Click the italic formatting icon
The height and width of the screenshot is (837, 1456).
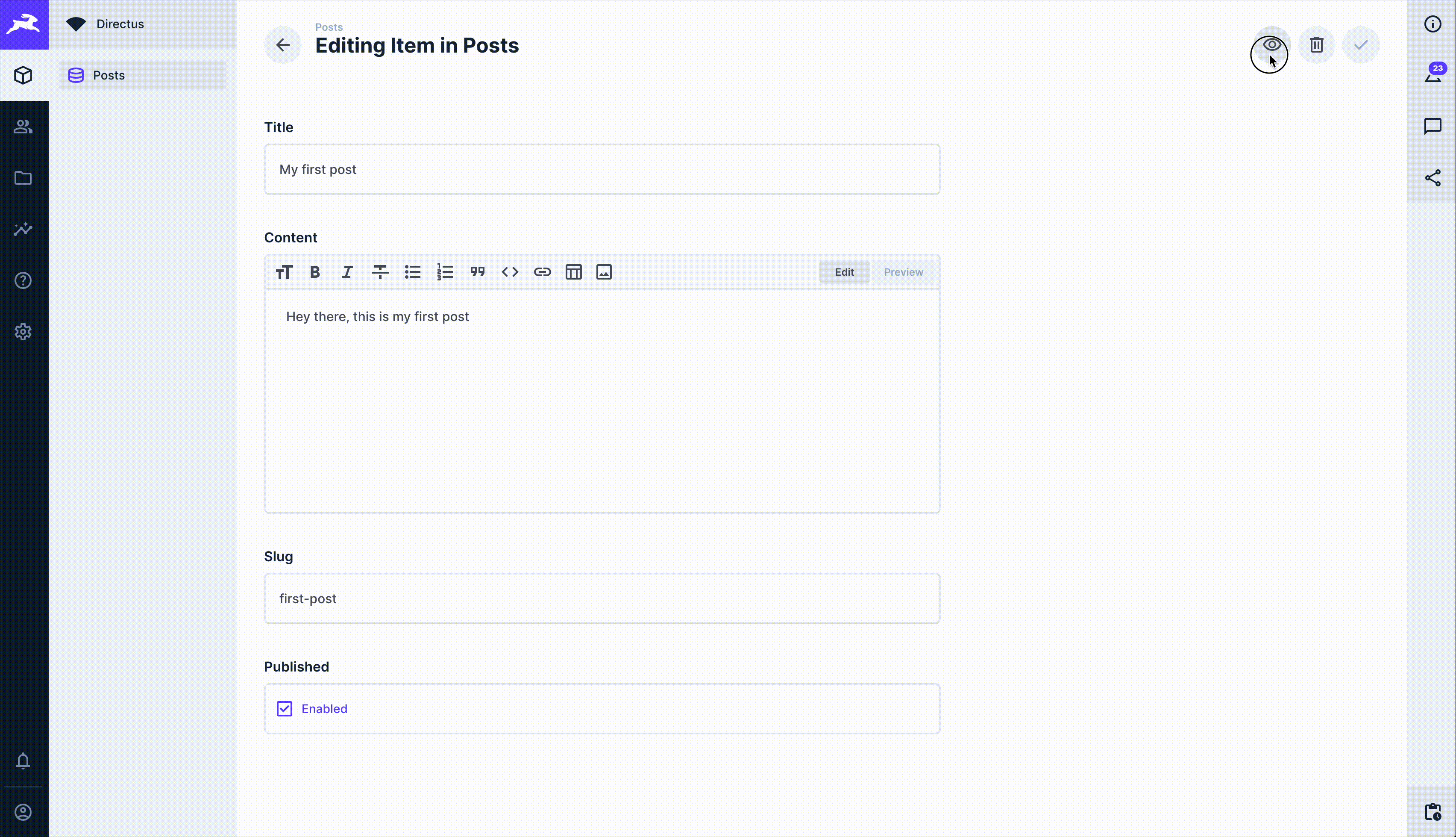(x=347, y=272)
